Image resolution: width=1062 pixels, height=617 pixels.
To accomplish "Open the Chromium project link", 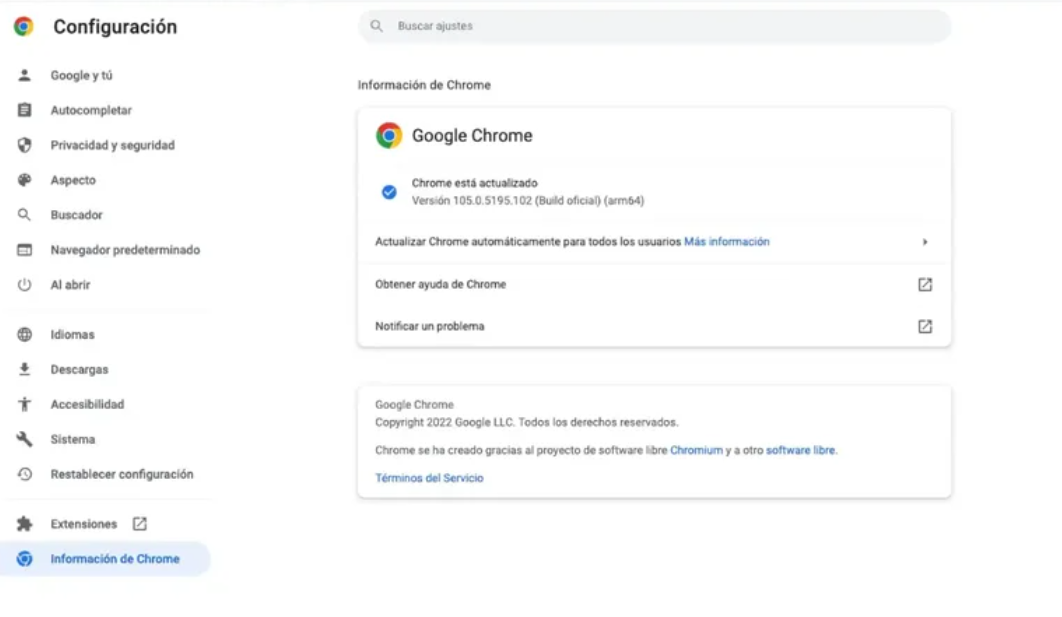I will click(696, 451).
